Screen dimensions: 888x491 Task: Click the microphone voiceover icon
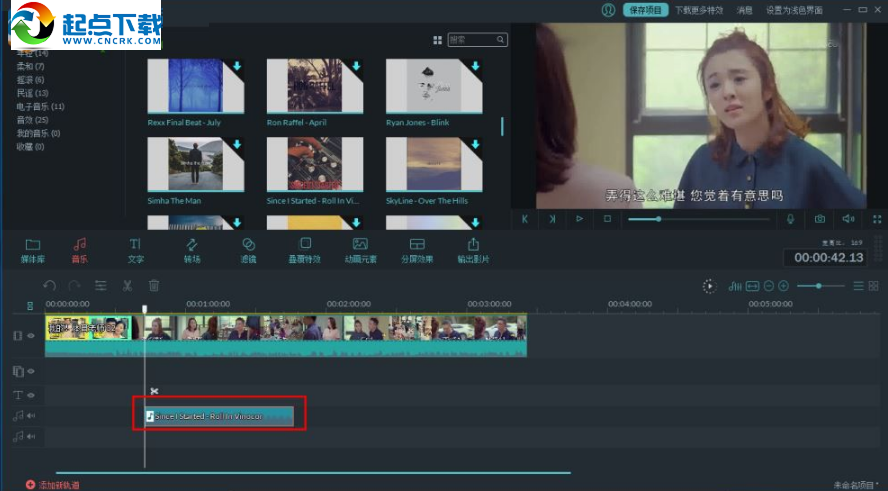(790, 219)
